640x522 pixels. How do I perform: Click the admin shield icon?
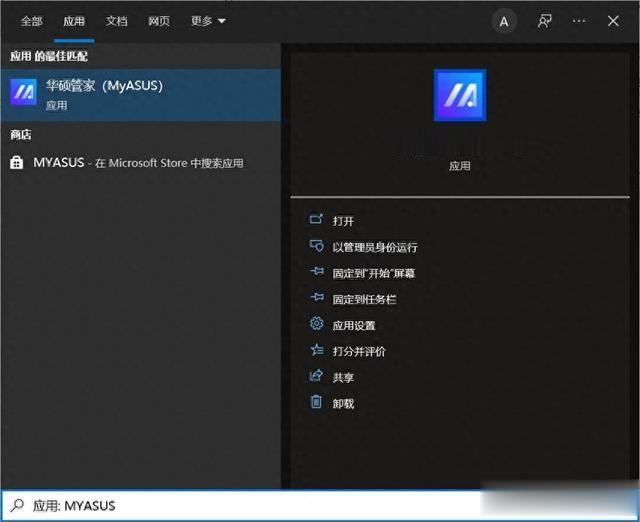click(316, 246)
